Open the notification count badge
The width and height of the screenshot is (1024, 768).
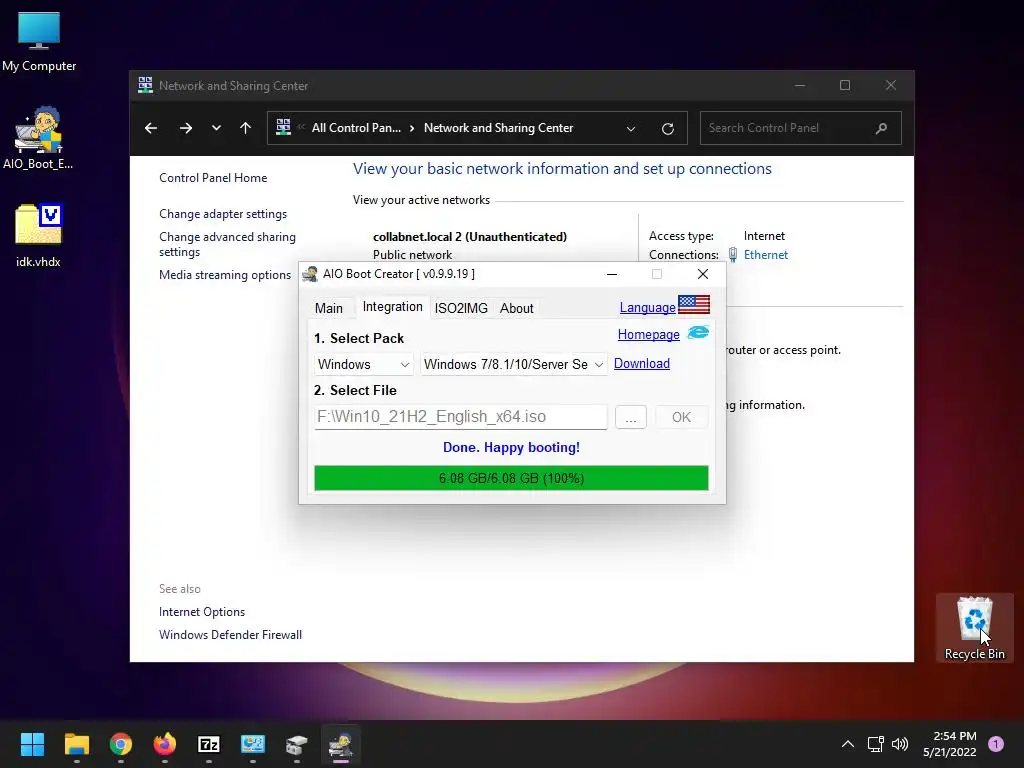click(x=996, y=744)
